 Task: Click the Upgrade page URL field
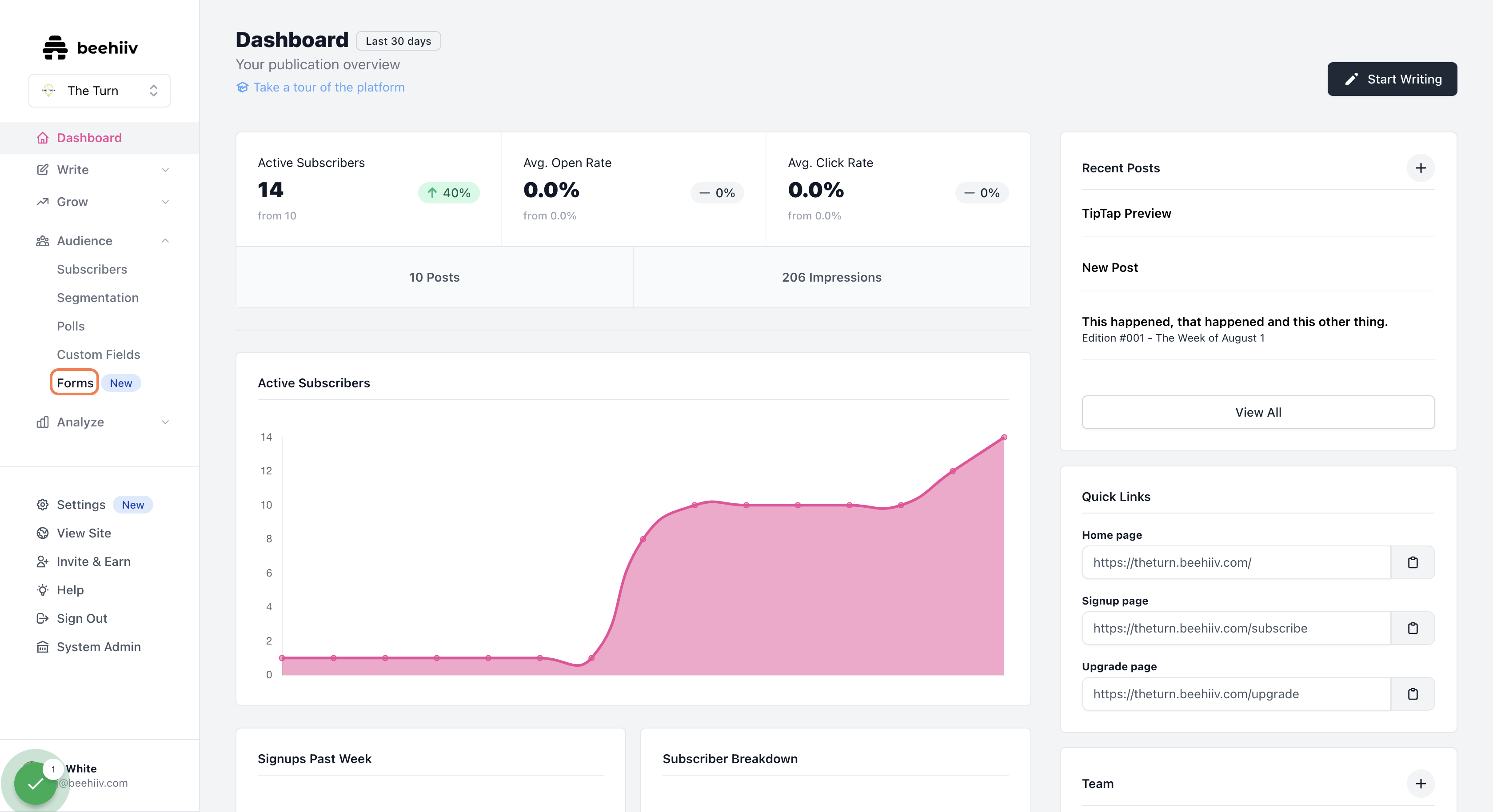click(1236, 694)
